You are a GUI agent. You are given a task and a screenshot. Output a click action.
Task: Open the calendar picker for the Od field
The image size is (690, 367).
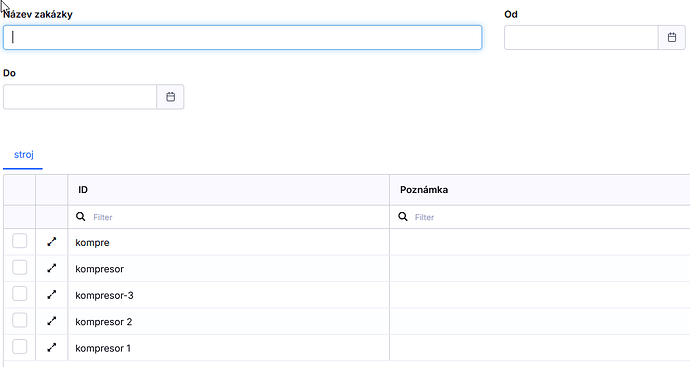point(672,37)
